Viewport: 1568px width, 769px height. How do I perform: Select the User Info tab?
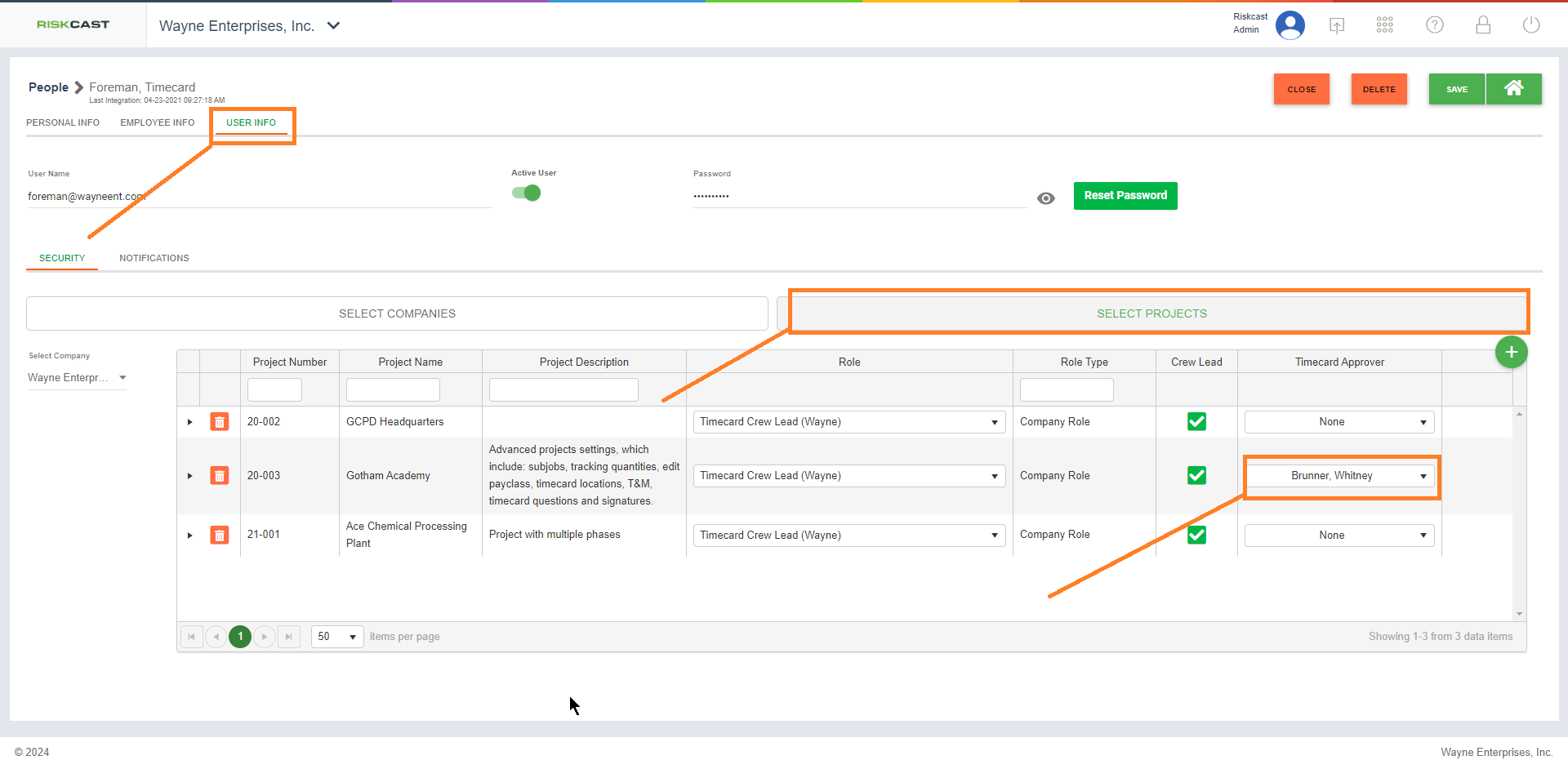(x=252, y=122)
